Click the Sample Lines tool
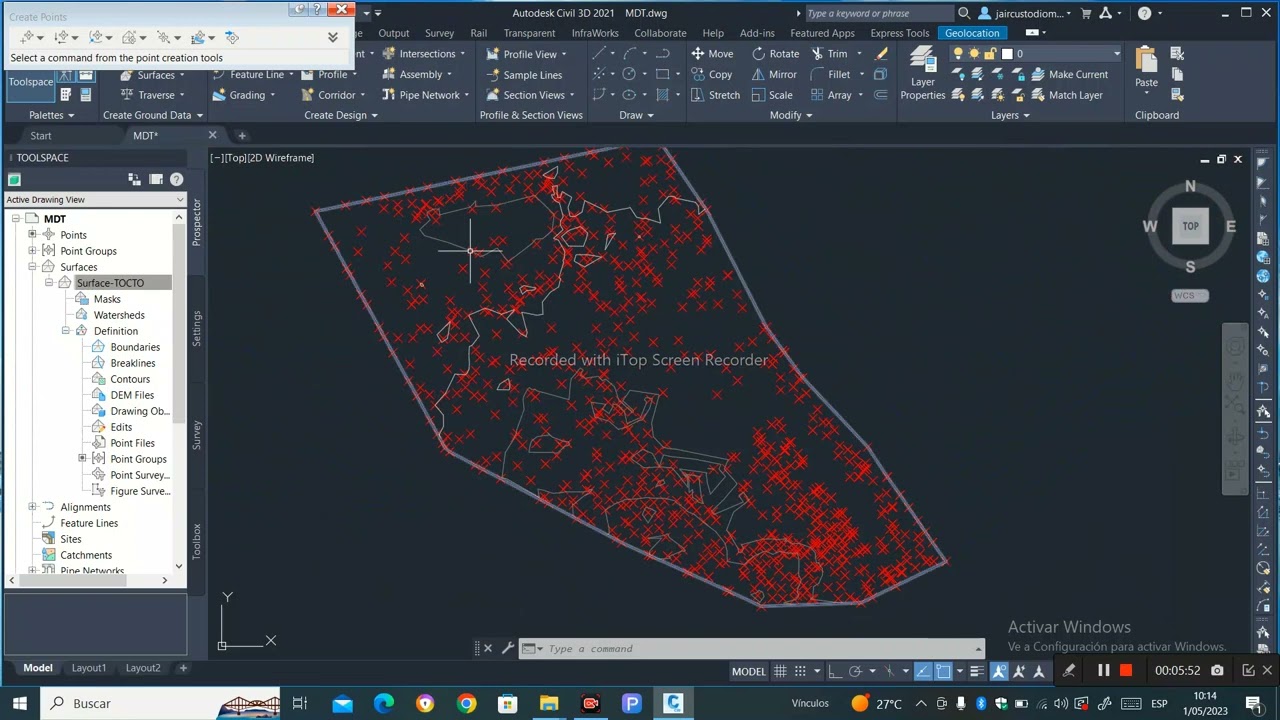Screen dimensions: 1280x720 (524, 75)
